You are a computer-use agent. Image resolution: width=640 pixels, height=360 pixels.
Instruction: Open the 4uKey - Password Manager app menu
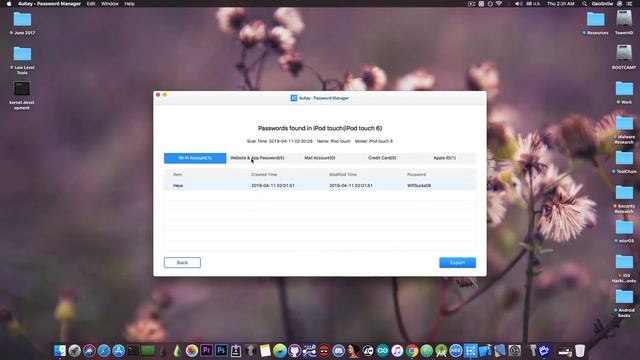pos(49,4)
